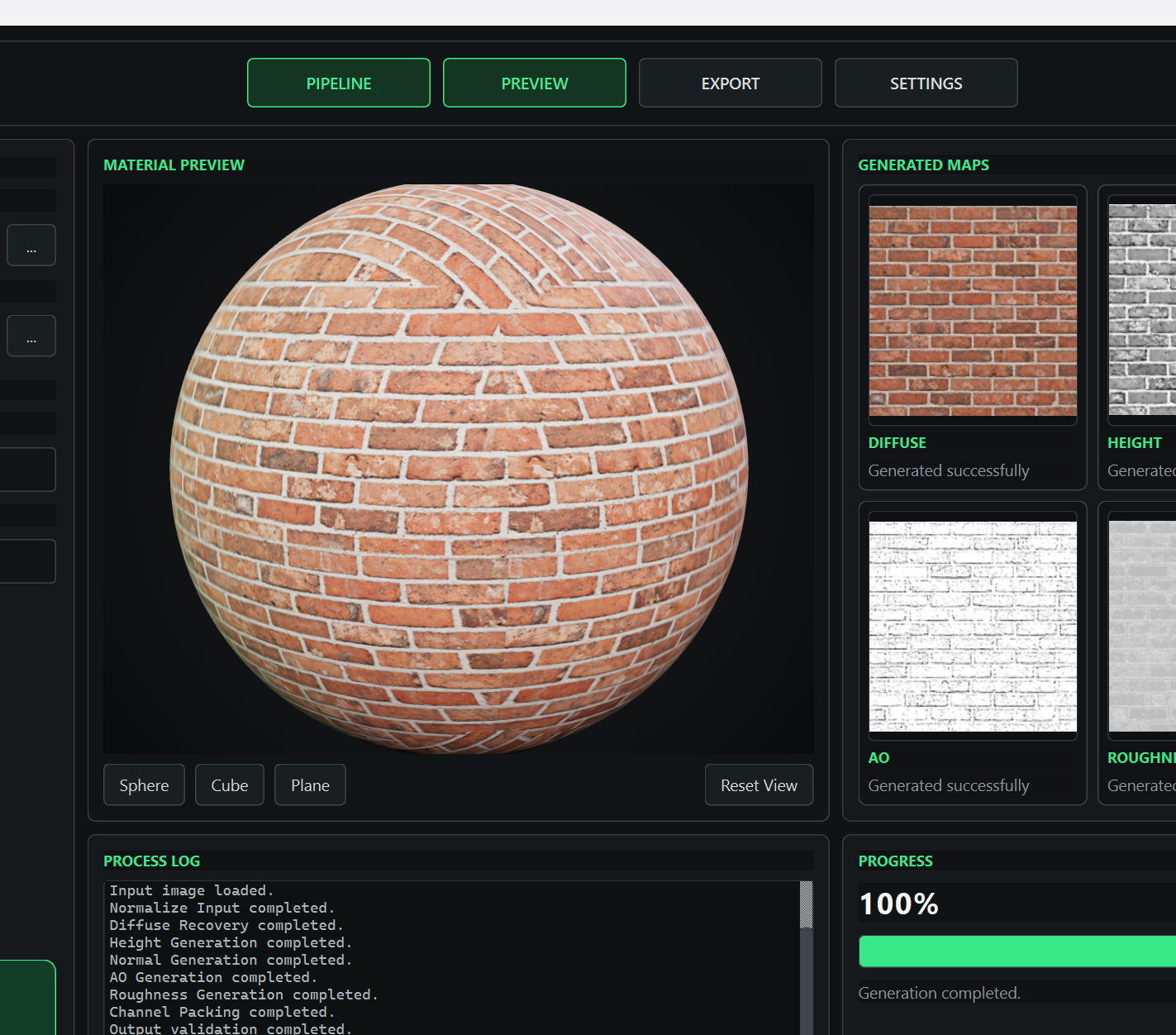Click the process log scrollbar

807,957
